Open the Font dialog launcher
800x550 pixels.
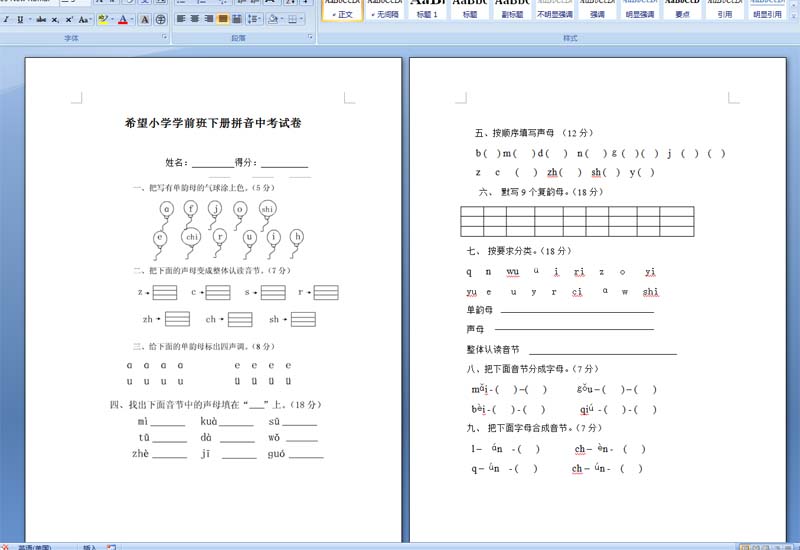[164, 37]
